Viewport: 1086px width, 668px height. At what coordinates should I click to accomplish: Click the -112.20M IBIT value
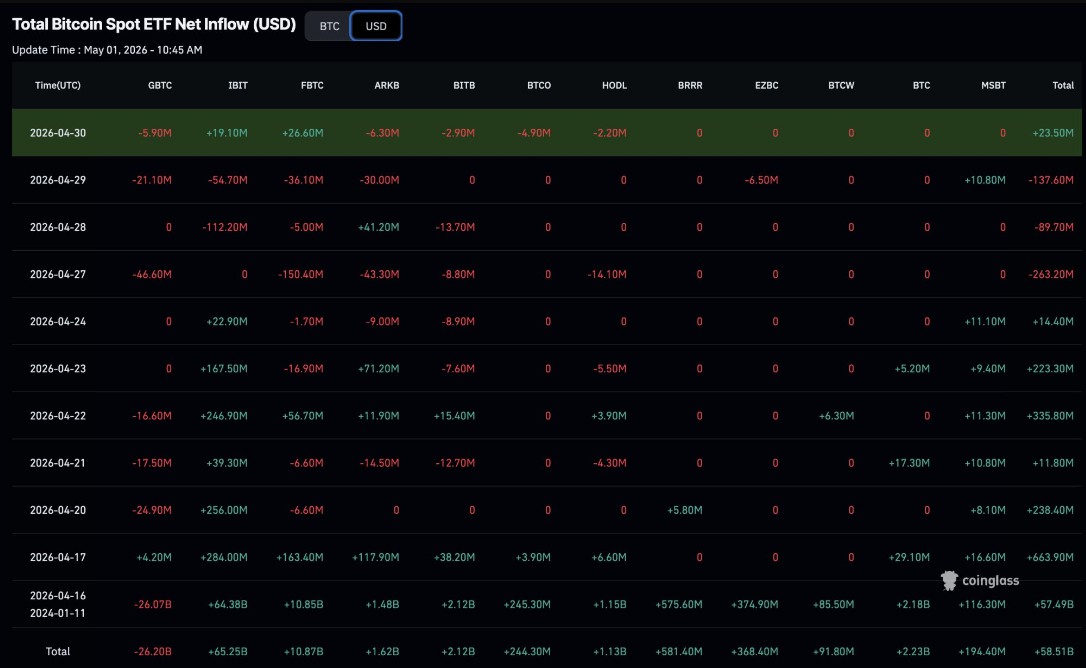225,227
